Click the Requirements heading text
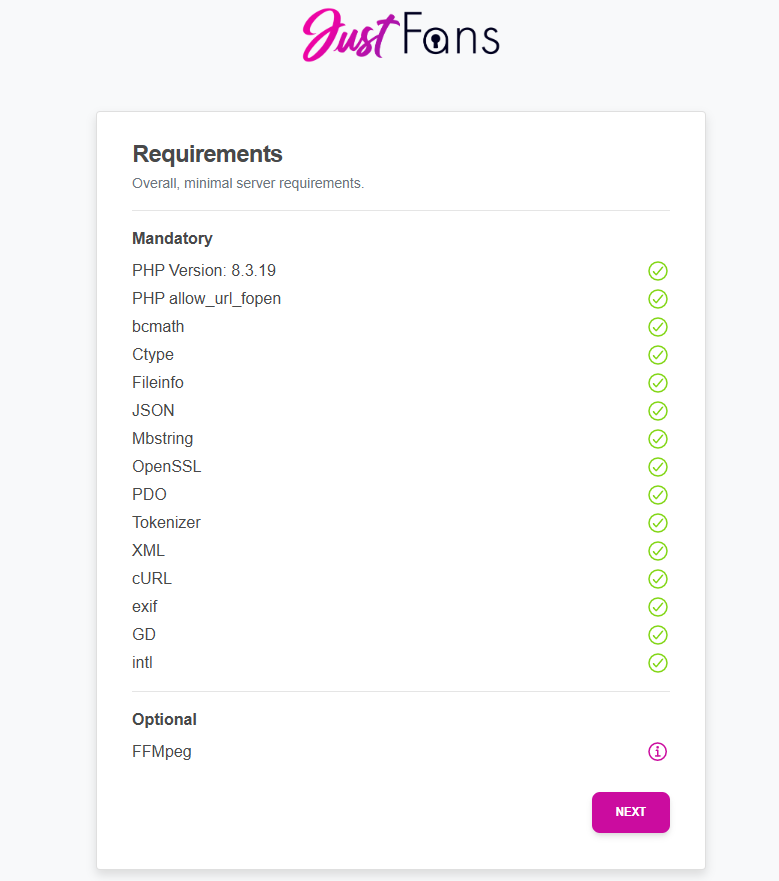The image size is (779, 881). point(207,154)
